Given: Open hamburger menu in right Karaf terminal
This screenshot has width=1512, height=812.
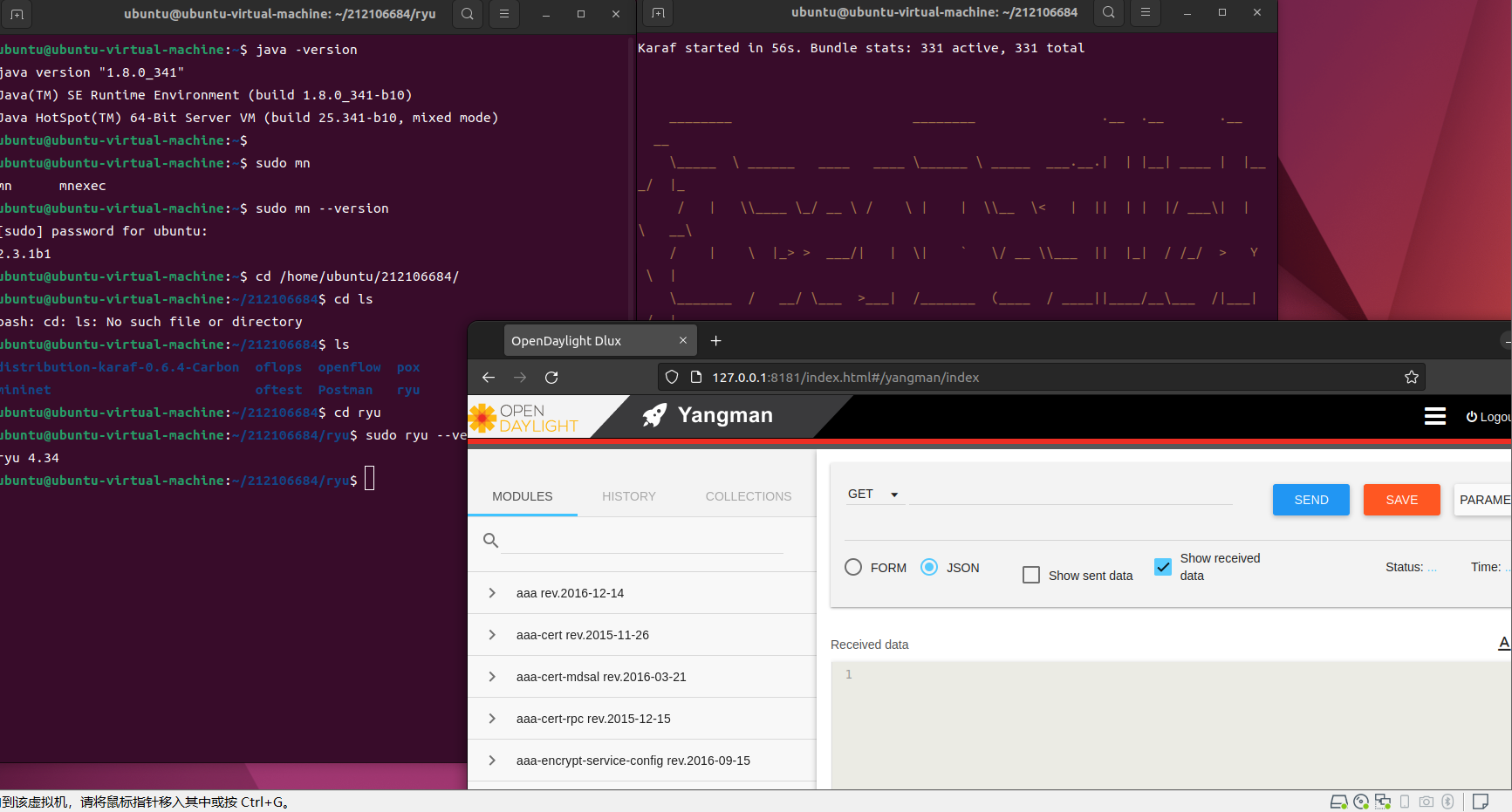Looking at the screenshot, I should (1146, 12).
